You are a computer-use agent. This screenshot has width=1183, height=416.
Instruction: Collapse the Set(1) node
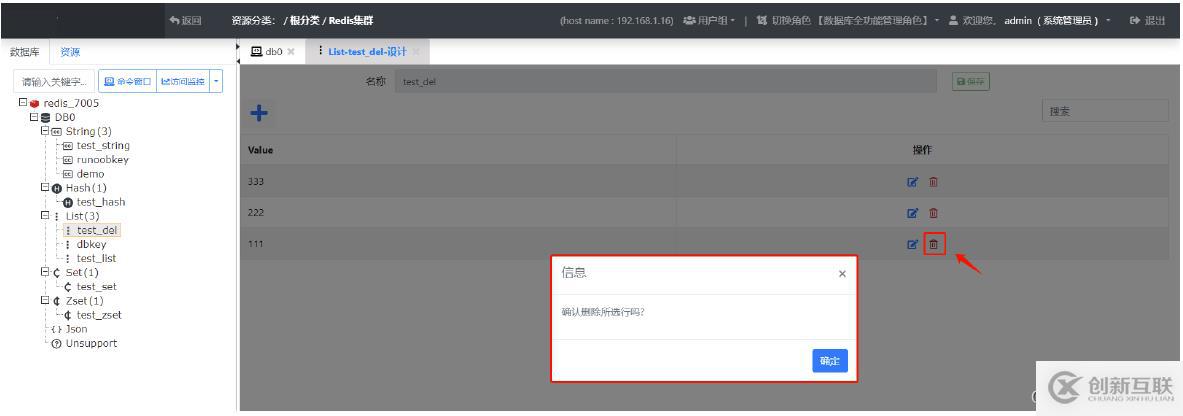[x=45, y=273]
